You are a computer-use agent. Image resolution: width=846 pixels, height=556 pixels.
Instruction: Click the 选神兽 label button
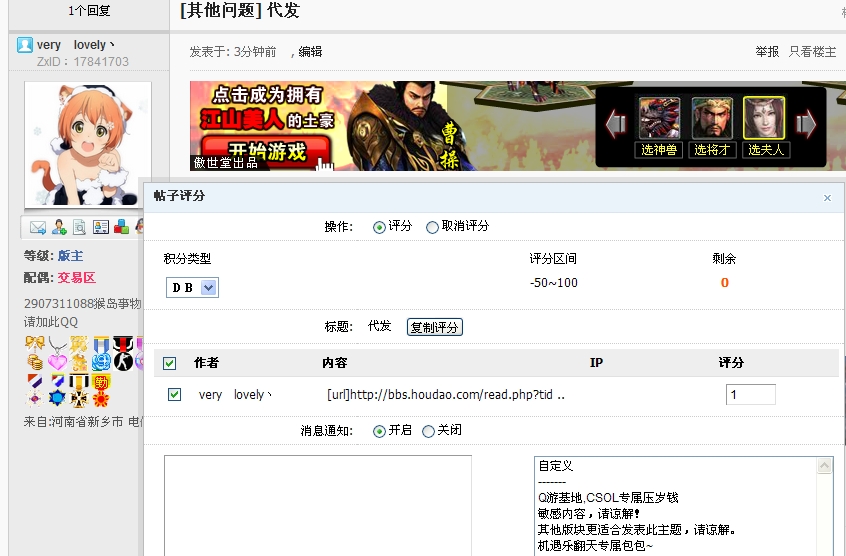coord(659,149)
